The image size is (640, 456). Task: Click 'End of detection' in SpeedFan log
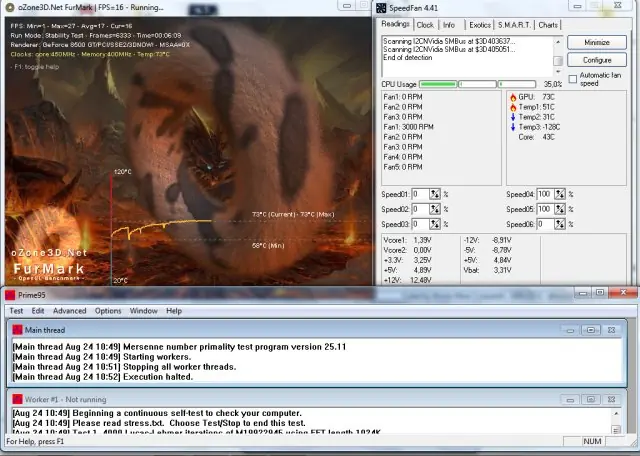click(407, 58)
